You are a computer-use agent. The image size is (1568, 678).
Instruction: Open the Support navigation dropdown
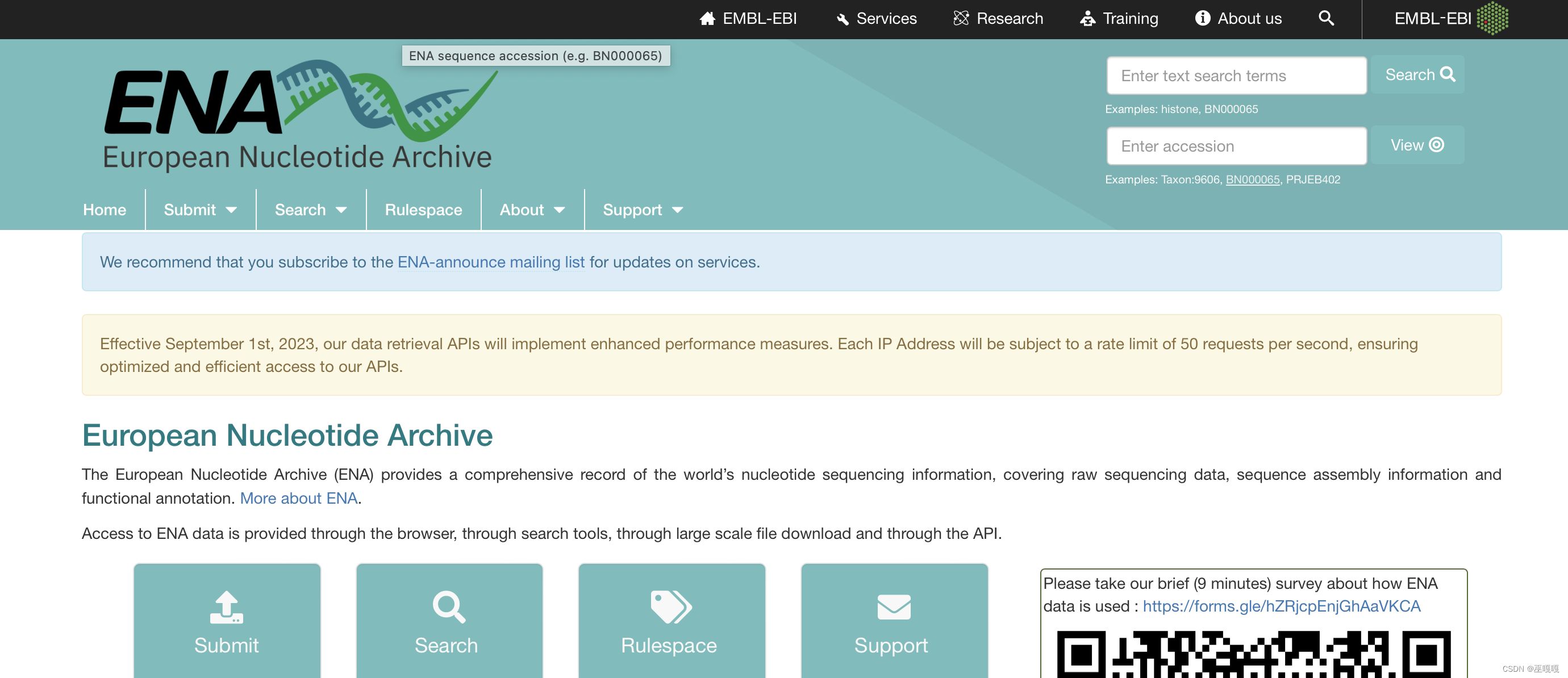click(x=642, y=210)
